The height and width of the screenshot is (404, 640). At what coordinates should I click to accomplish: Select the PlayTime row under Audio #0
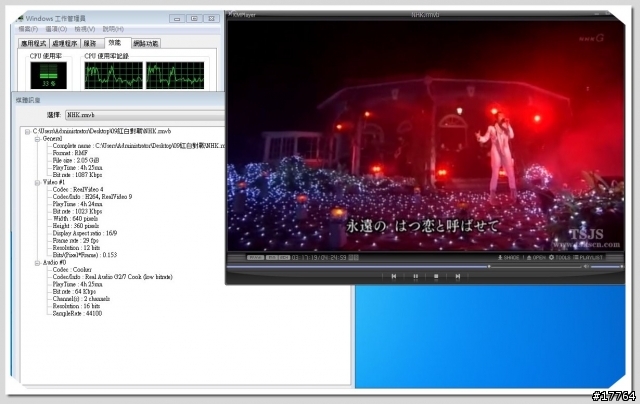pyautogui.click(x=77, y=284)
